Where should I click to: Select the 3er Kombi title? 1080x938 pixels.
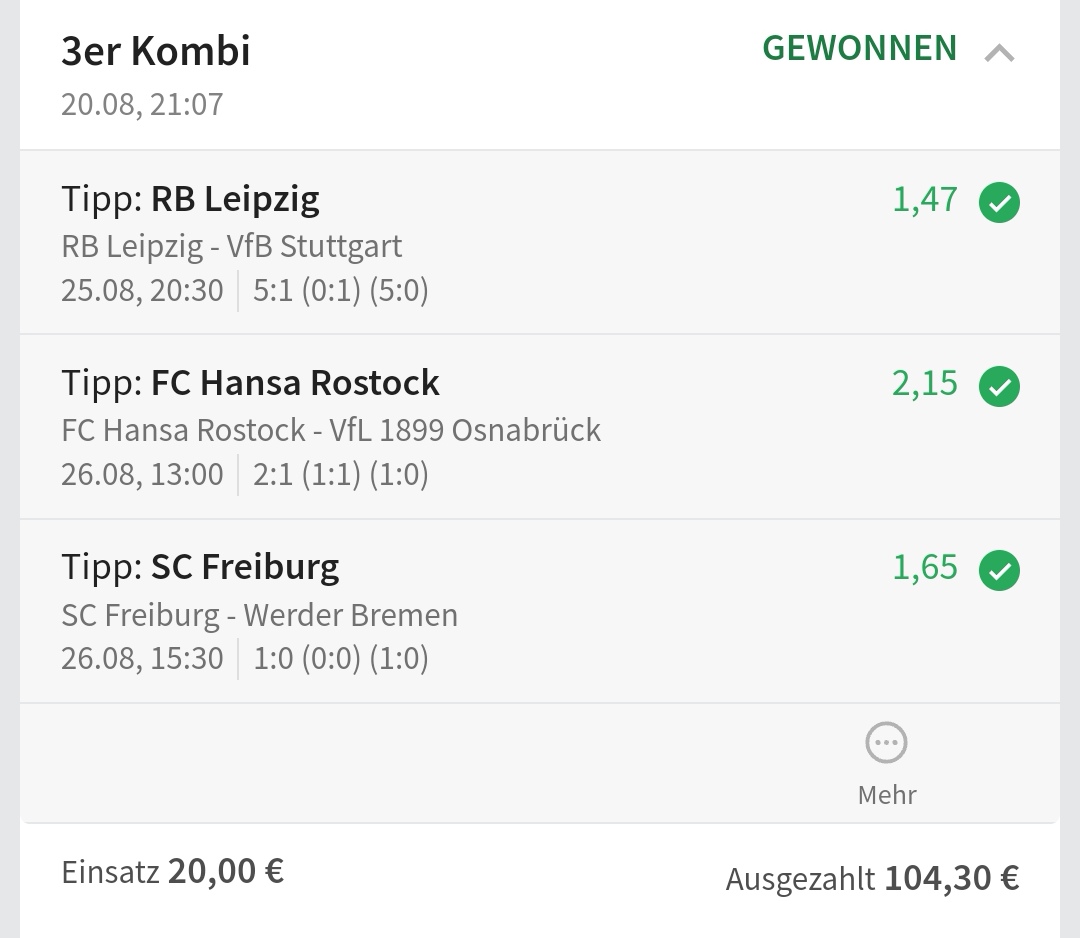click(x=156, y=51)
